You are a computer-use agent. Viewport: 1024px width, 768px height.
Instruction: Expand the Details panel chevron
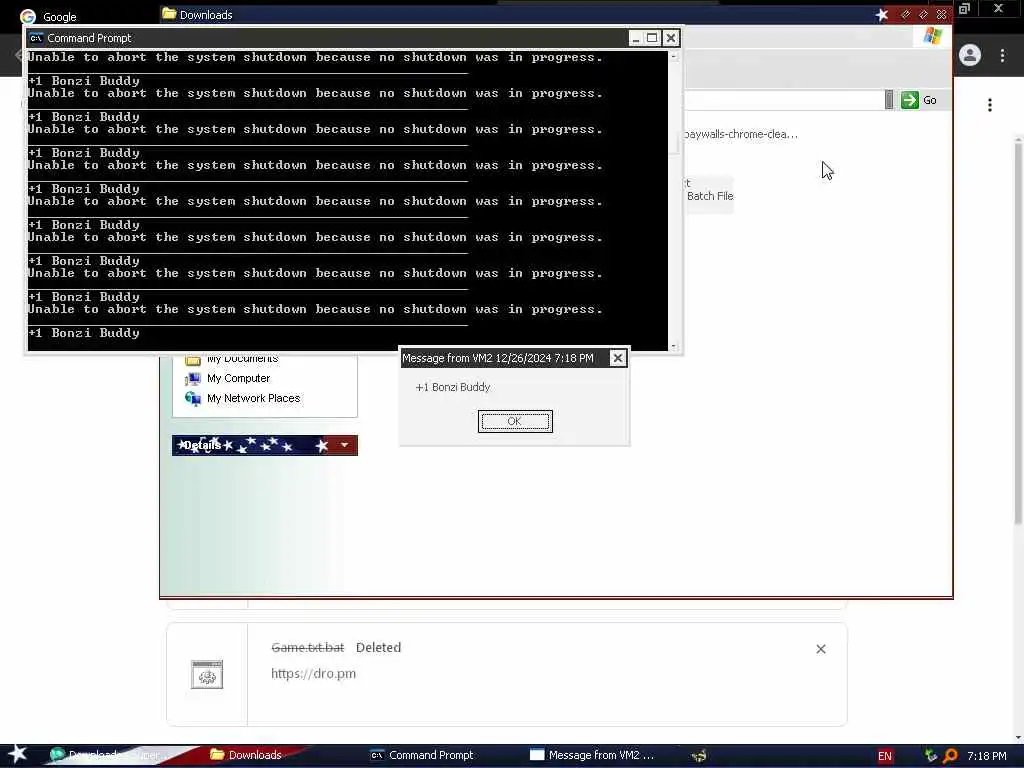click(x=344, y=445)
